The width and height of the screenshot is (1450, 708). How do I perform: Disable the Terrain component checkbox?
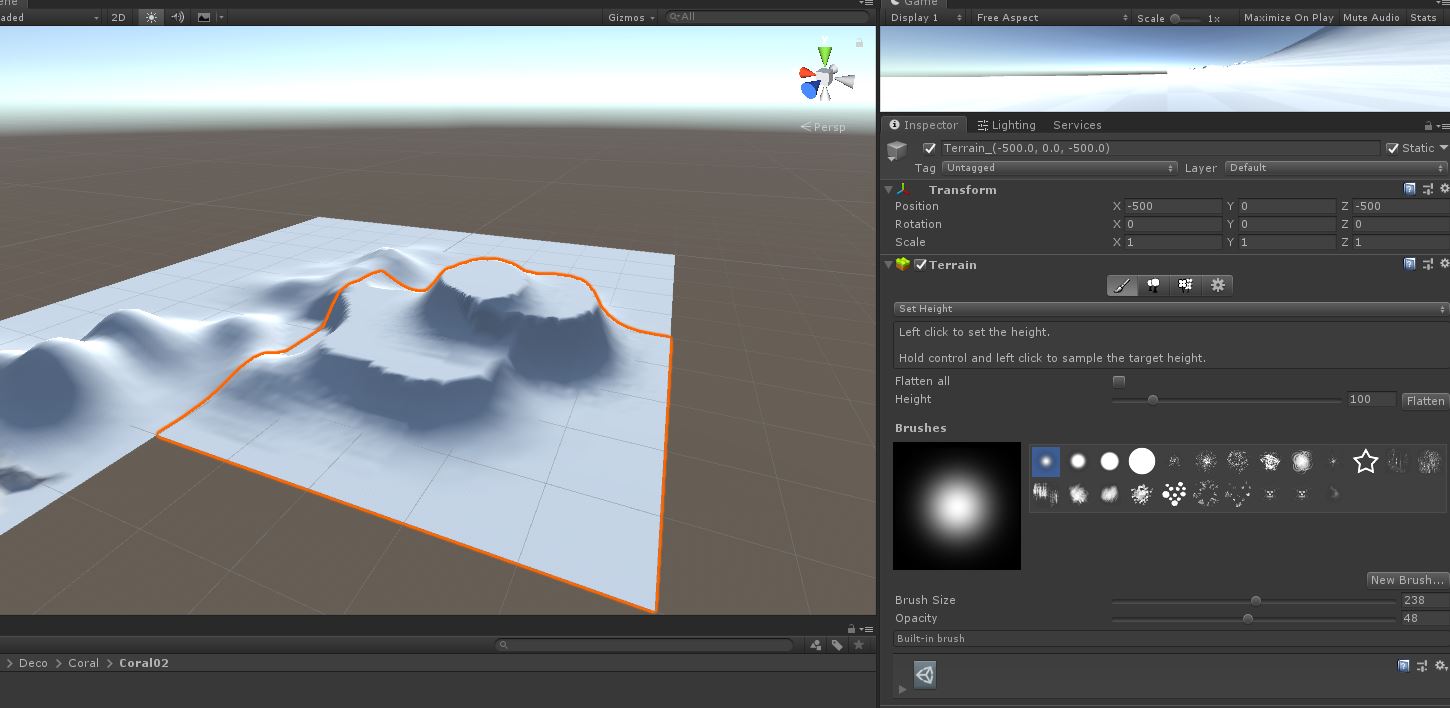(921, 265)
